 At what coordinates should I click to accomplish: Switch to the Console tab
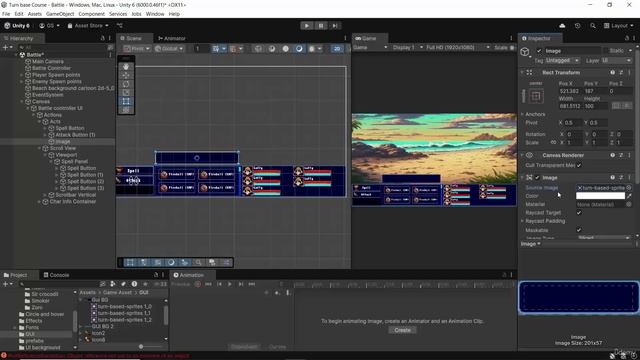(x=56, y=275)
